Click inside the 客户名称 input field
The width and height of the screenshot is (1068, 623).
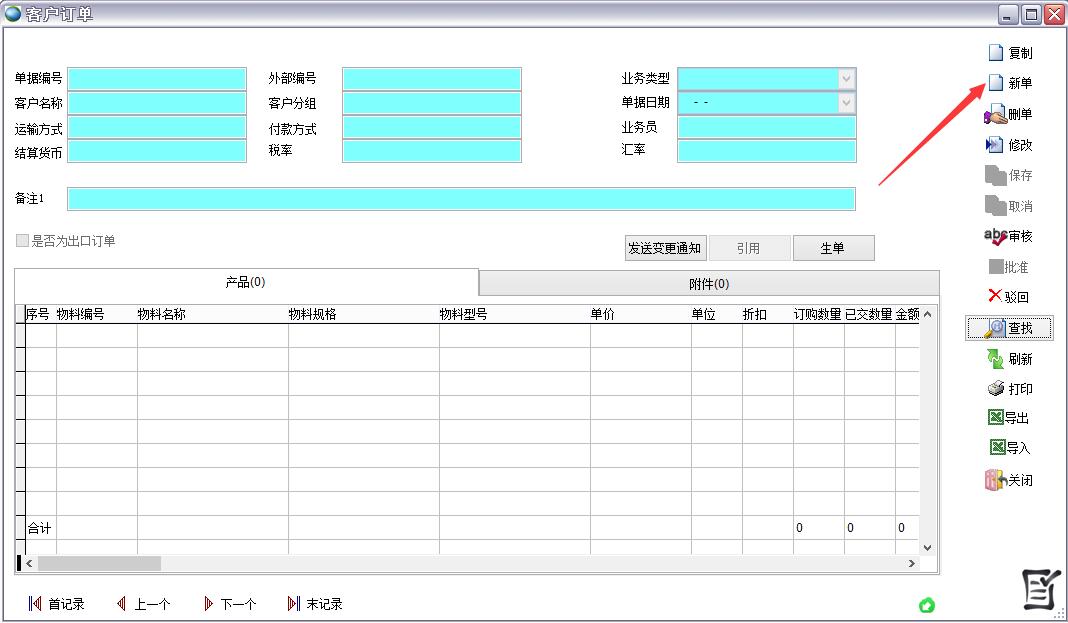point(156,102)
